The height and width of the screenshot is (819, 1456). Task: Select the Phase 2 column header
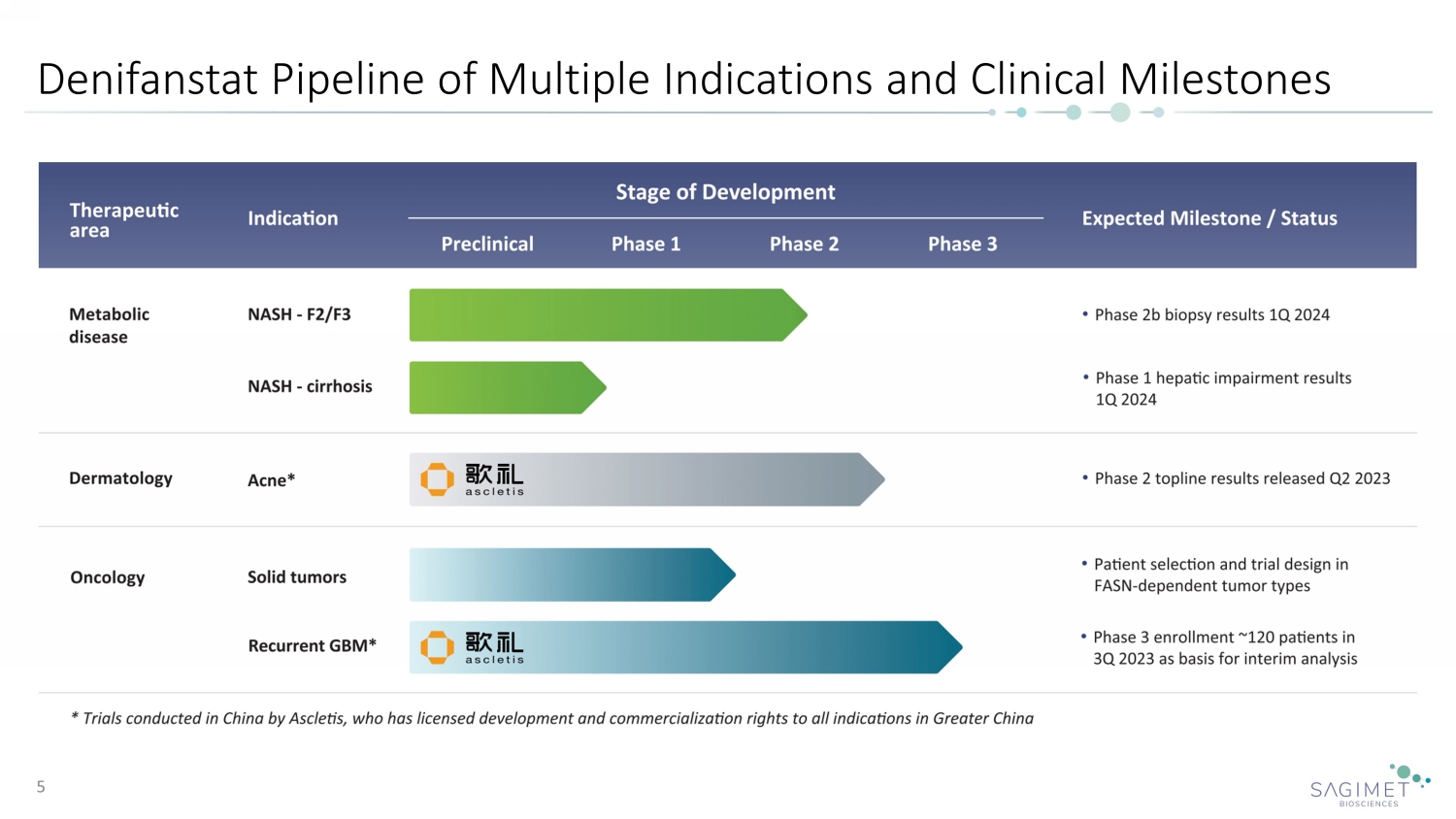click(804, 245)
